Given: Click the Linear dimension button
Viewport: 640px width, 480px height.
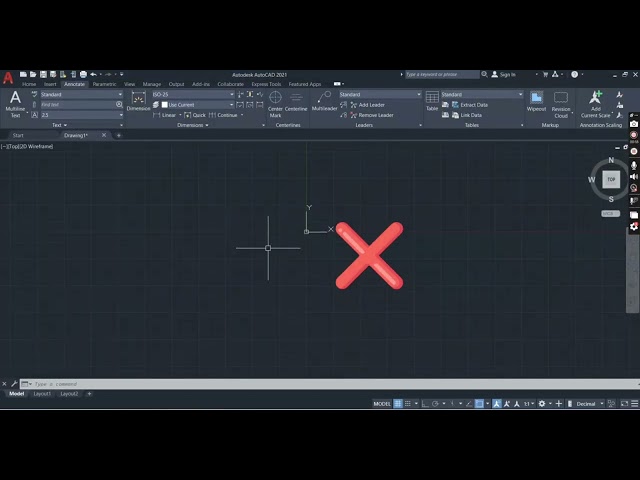Looking at the screenshot, I should point(165,115).
